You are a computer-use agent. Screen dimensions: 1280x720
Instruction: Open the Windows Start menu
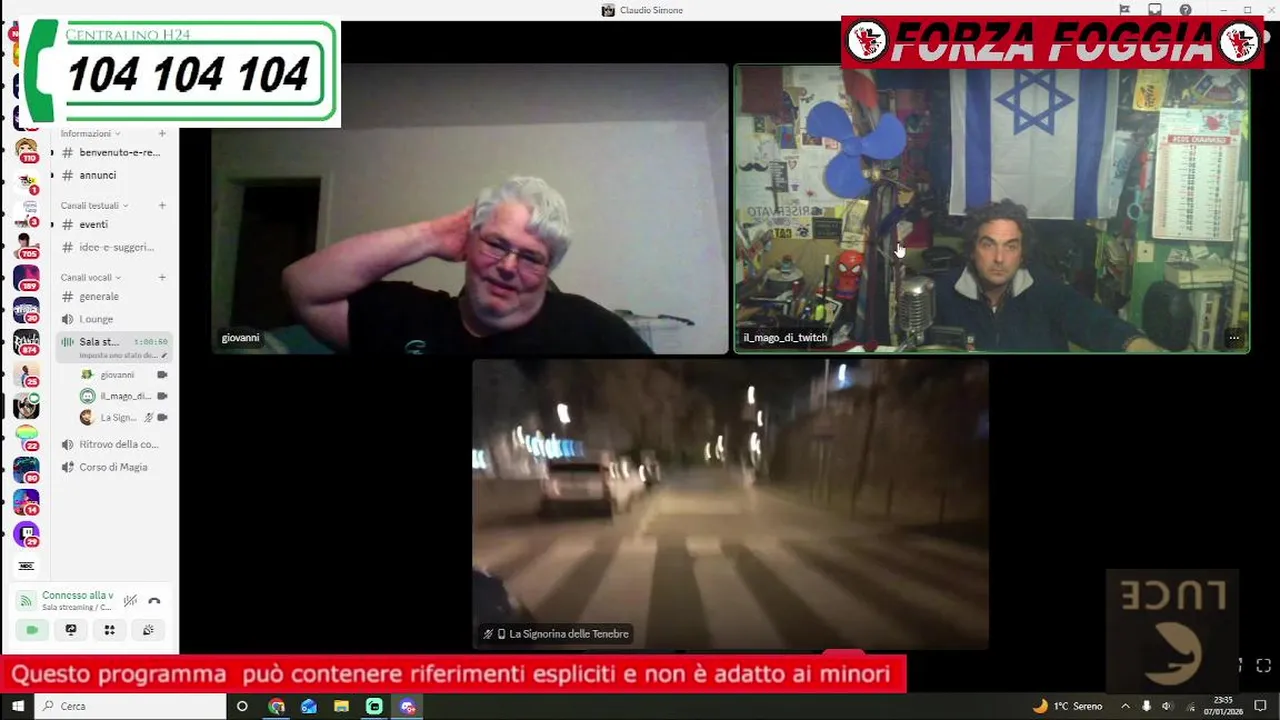17,706
